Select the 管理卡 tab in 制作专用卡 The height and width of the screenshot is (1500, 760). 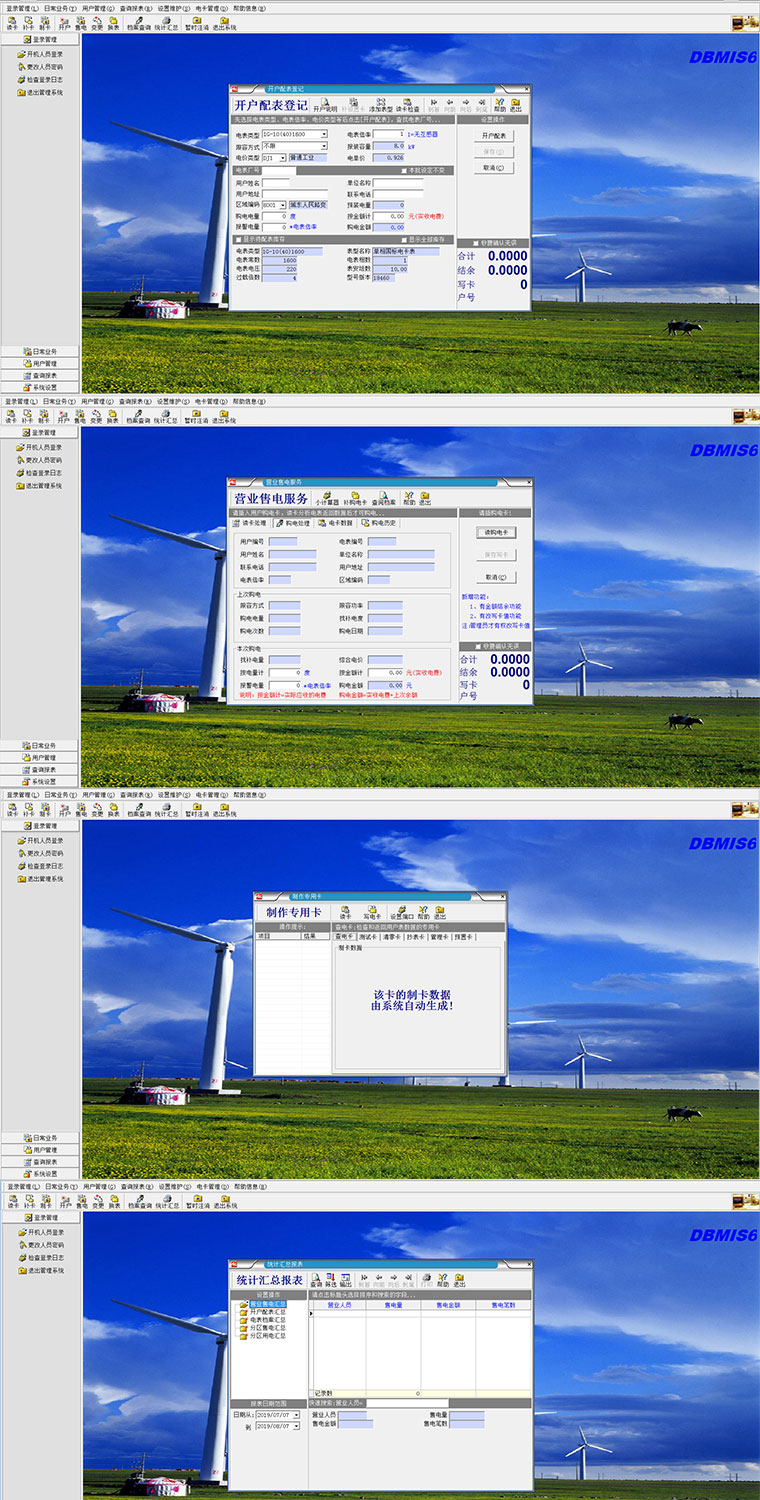[x=440, y=937]
